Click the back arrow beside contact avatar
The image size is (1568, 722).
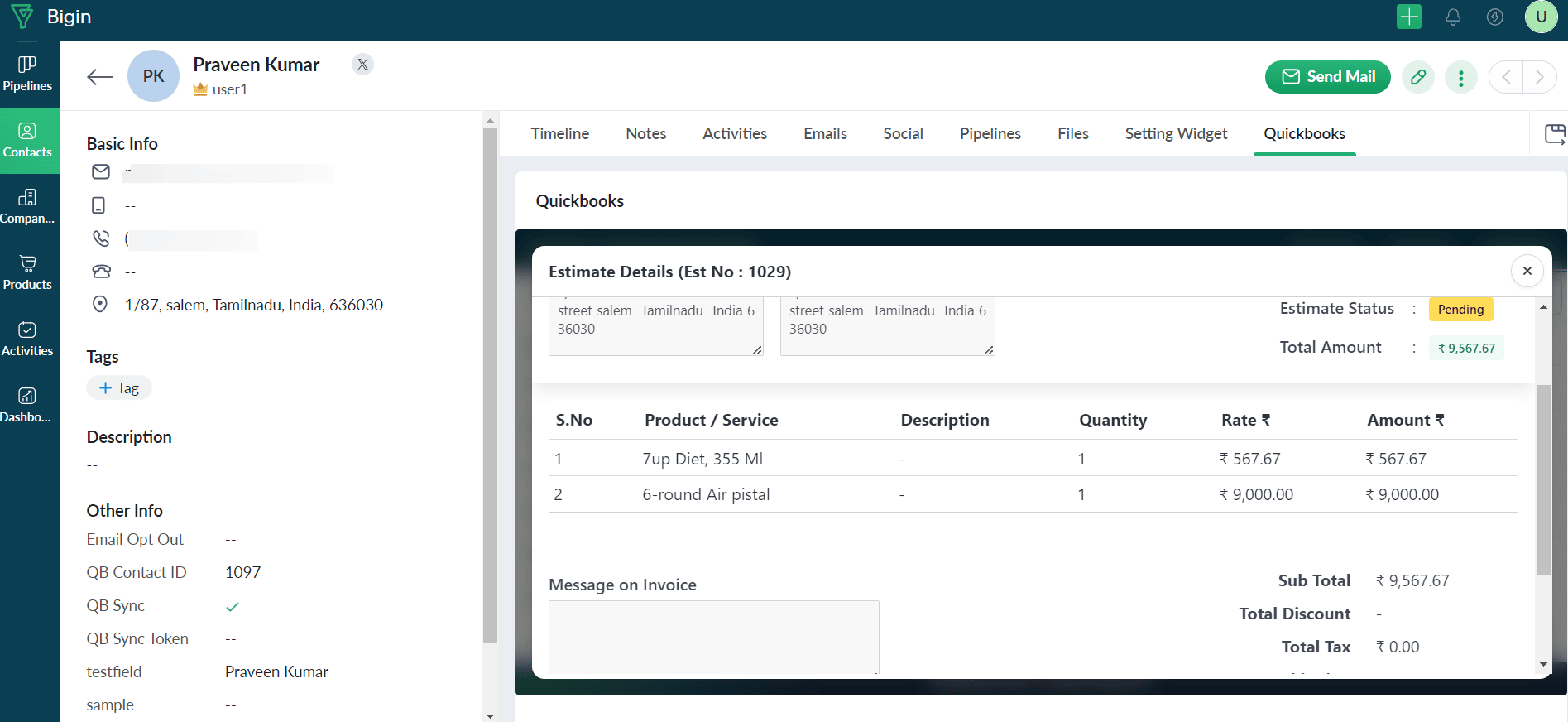pyautogui.click(x=99, y=77)
